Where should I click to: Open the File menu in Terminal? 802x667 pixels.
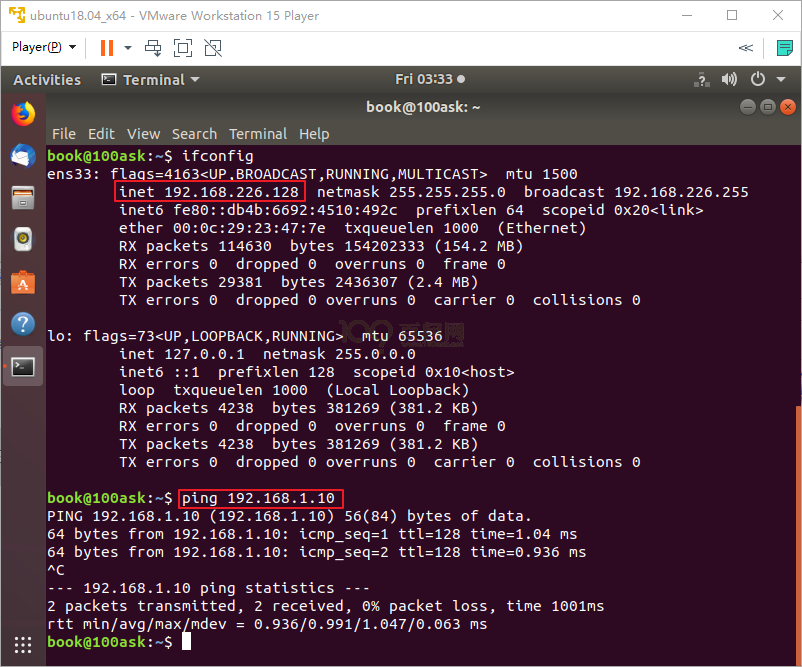click(x=63, y=134)
